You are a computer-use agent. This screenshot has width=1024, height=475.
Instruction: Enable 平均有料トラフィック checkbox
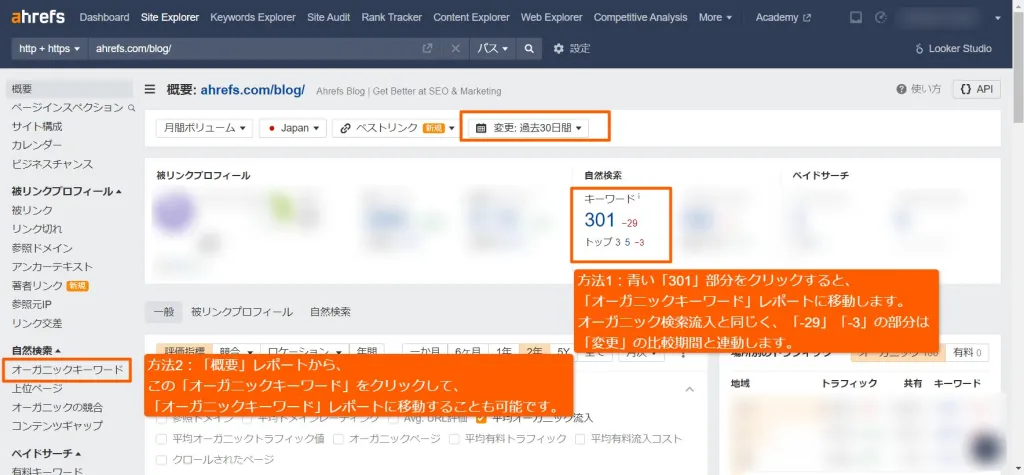[454, 439]
